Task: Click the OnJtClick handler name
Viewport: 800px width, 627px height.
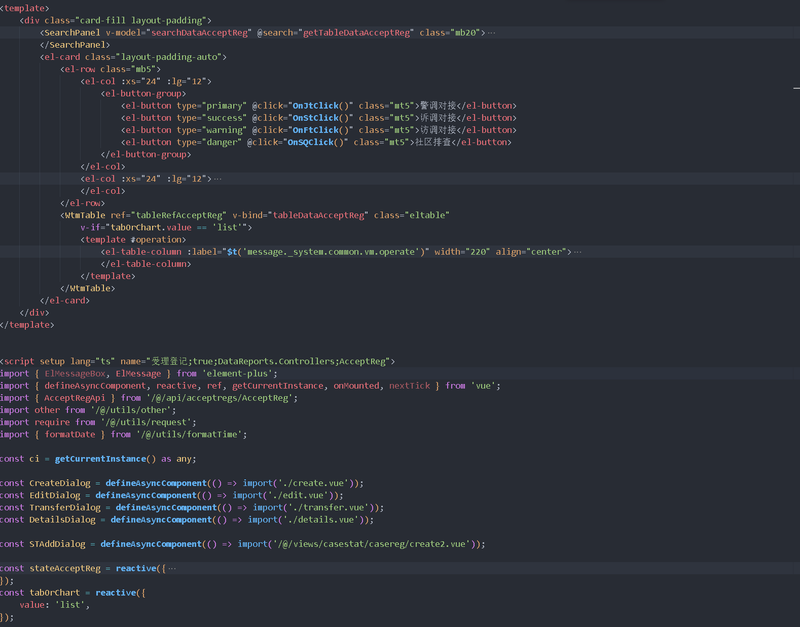Action: coord(315,106)
